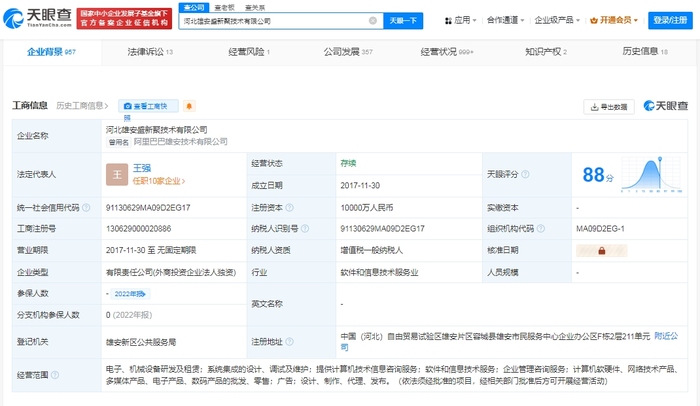Click registration number 130629000020886

click(138, 229)
